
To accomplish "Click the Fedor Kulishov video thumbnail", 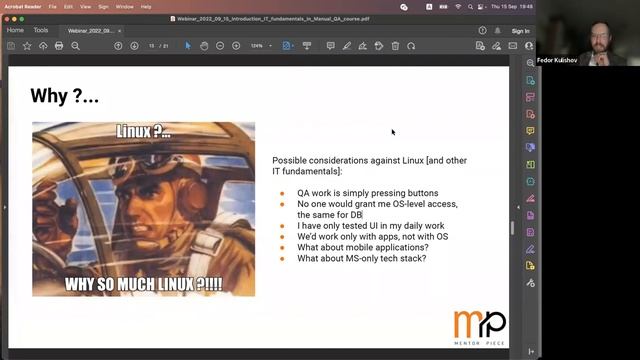I will pos(588,33).
